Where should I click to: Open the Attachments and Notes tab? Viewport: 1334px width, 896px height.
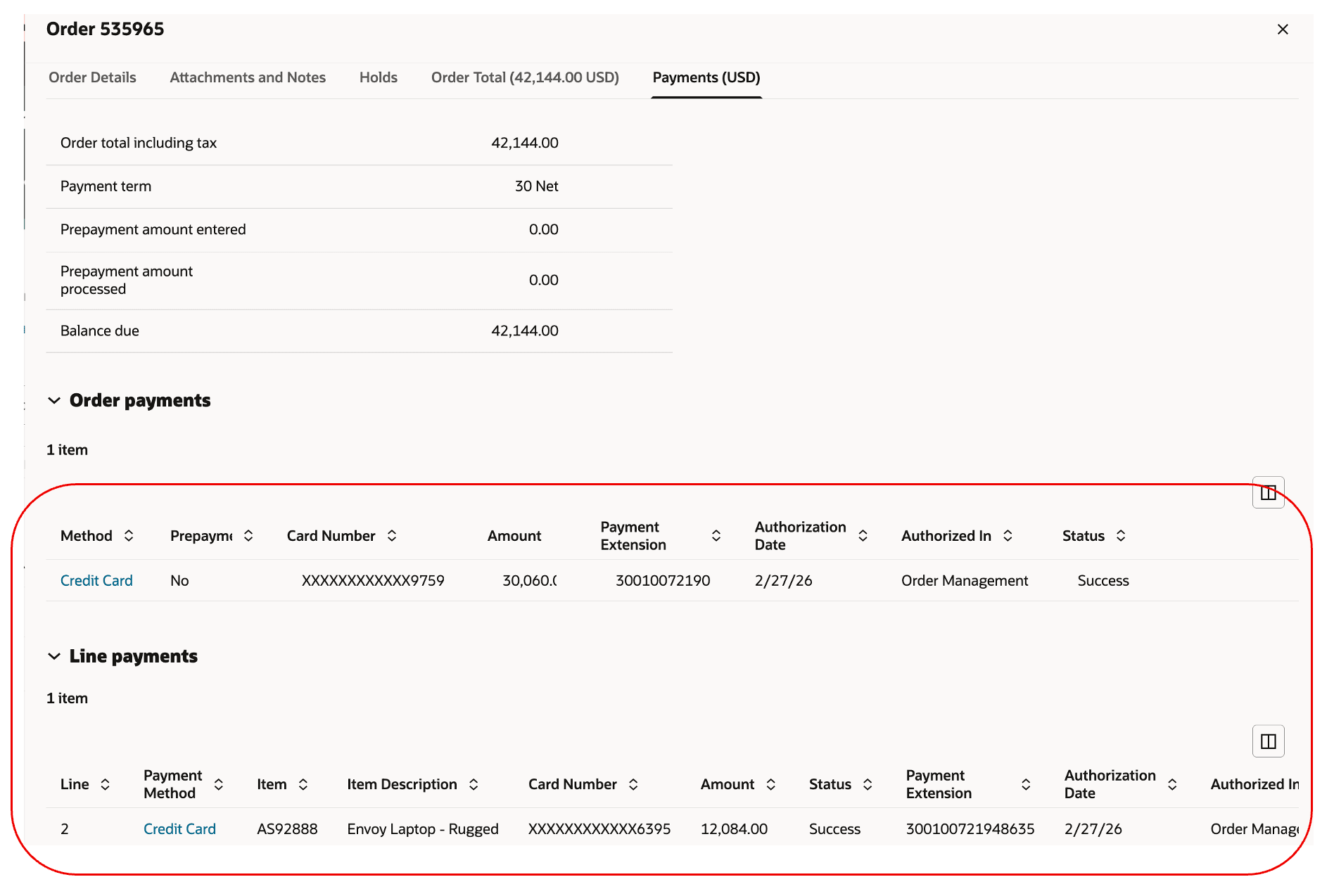[x=248, y=77]
